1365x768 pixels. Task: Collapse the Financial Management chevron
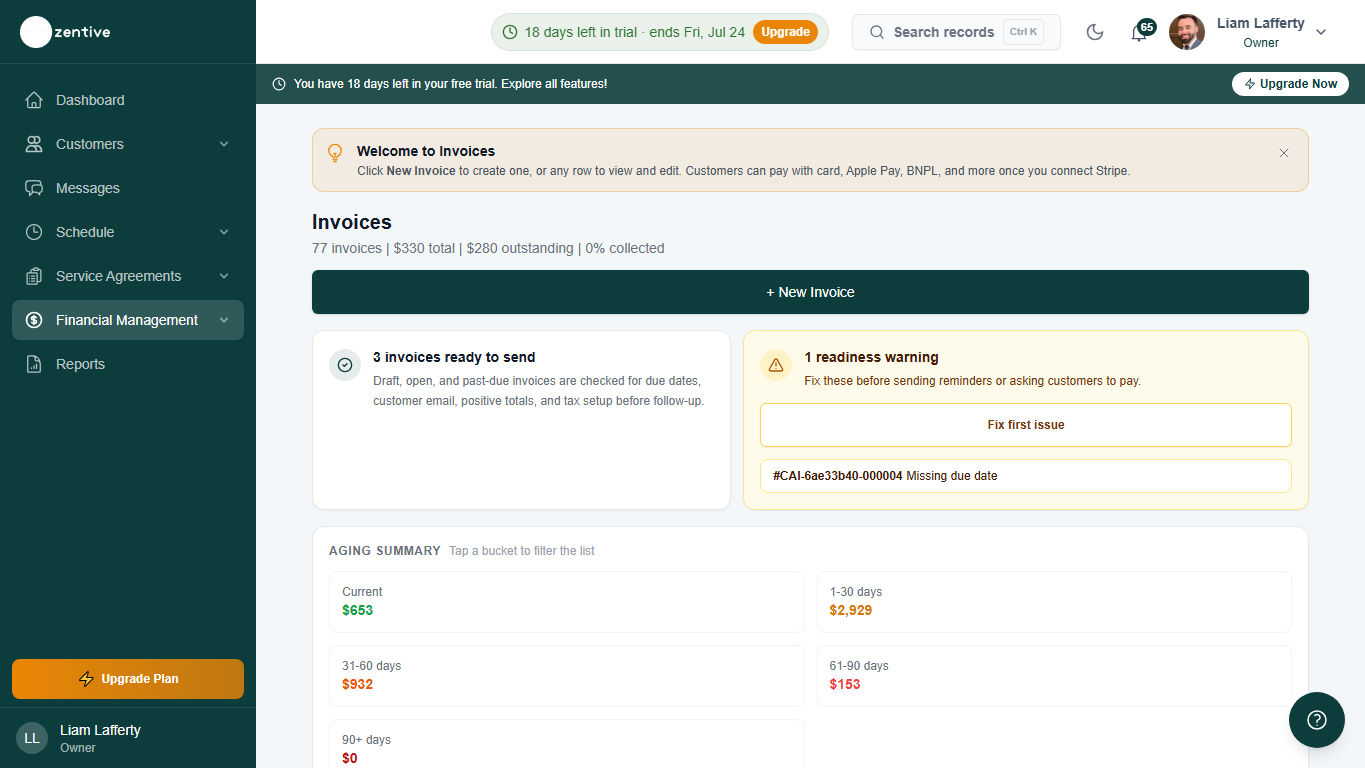click(x=224, y=320)
